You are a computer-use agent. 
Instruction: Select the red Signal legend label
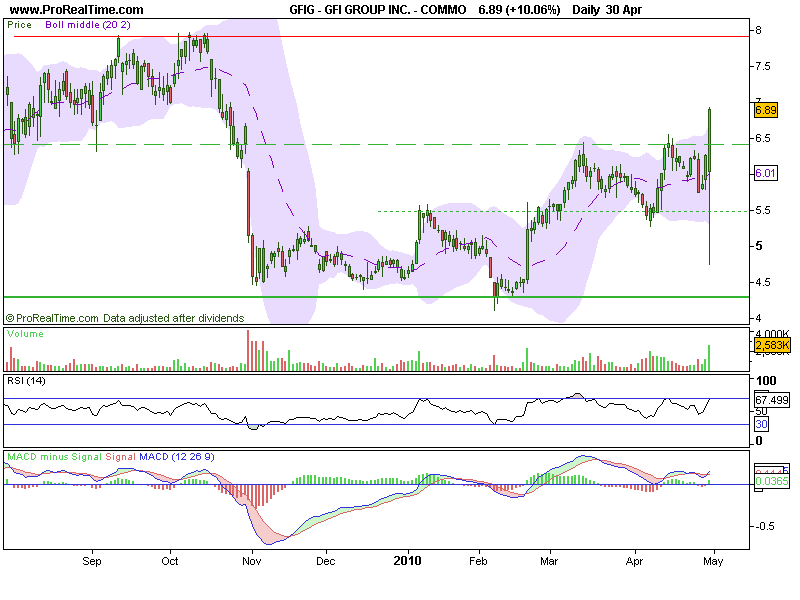pos(120,457)
